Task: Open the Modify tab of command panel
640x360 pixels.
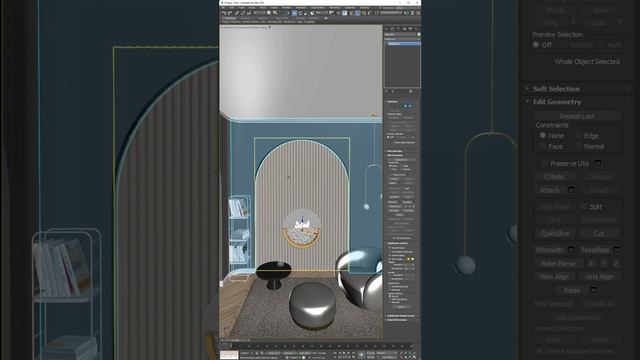Action: [x=392, y=29]
